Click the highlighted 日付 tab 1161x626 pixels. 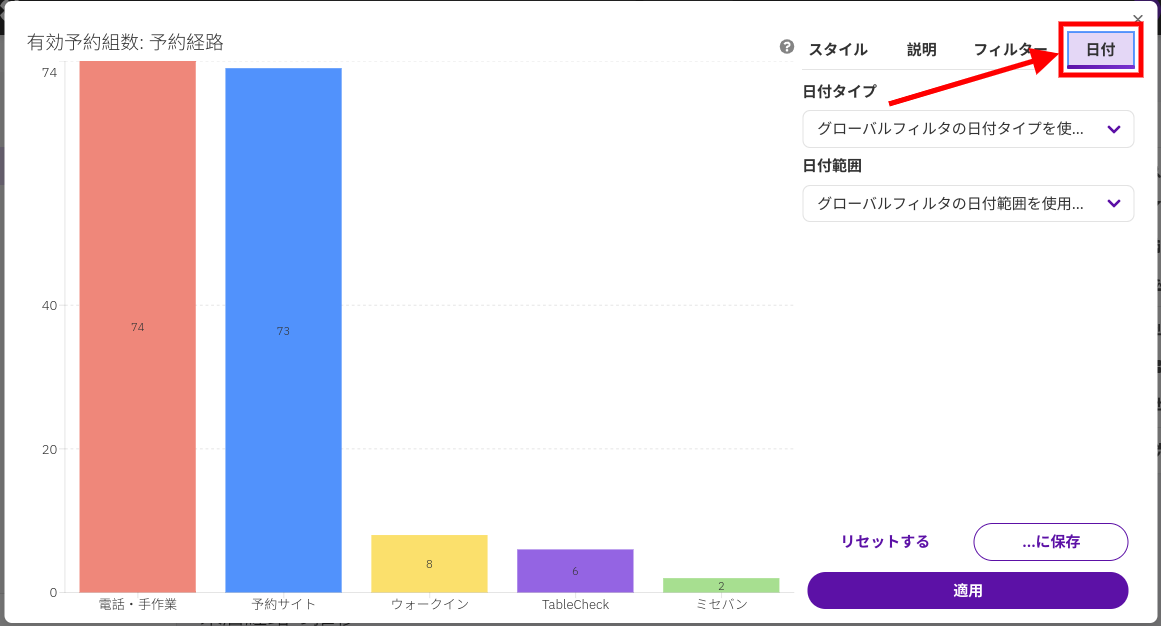tap(1100, 49)
